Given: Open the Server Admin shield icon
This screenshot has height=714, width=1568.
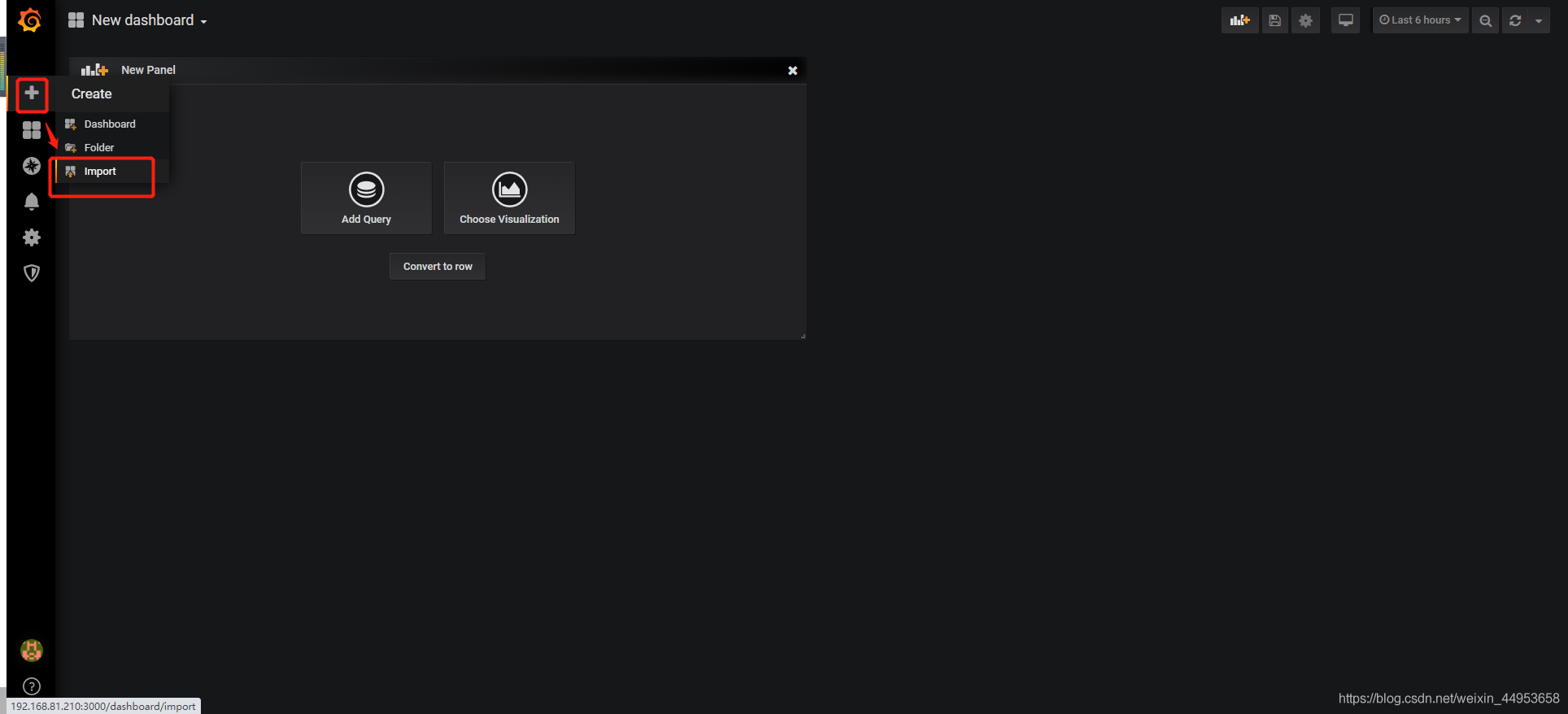Looking at the screenshot, I should pos(32,273).
